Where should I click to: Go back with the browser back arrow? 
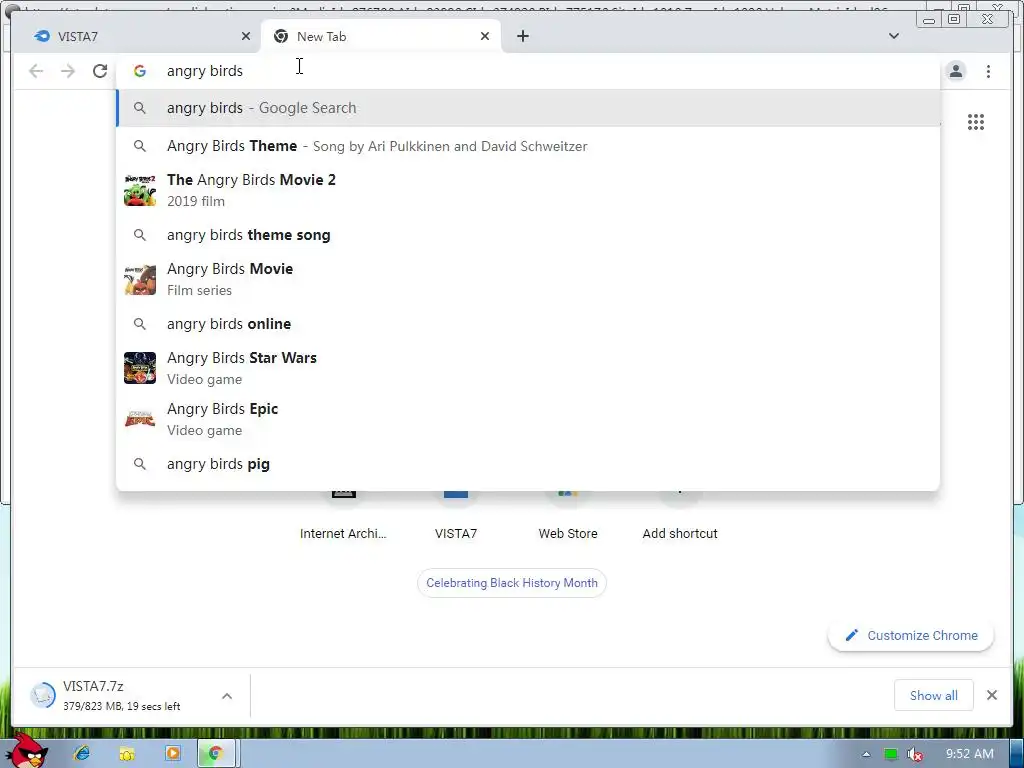click(36, 71)
